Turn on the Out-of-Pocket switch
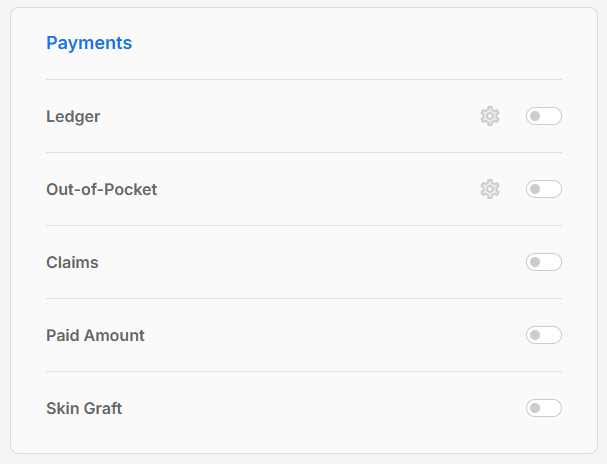The width and height of the screenshot is (607, 464). (543, 189)
